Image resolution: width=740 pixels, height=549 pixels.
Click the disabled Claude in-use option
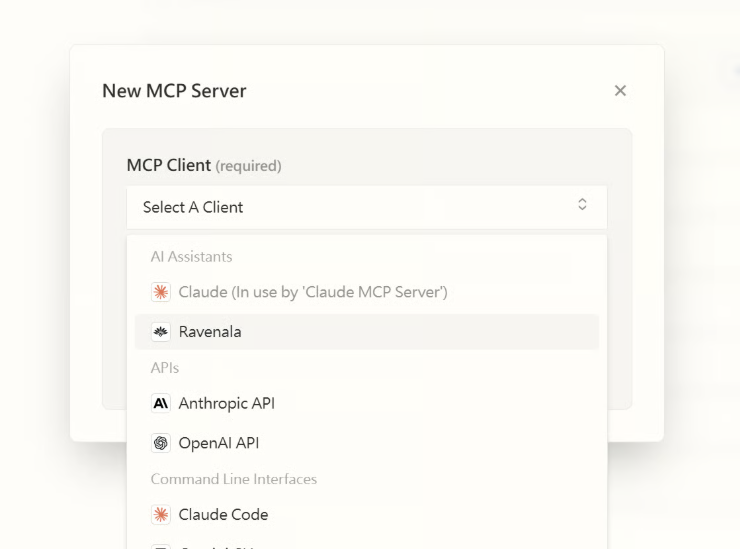312,293
